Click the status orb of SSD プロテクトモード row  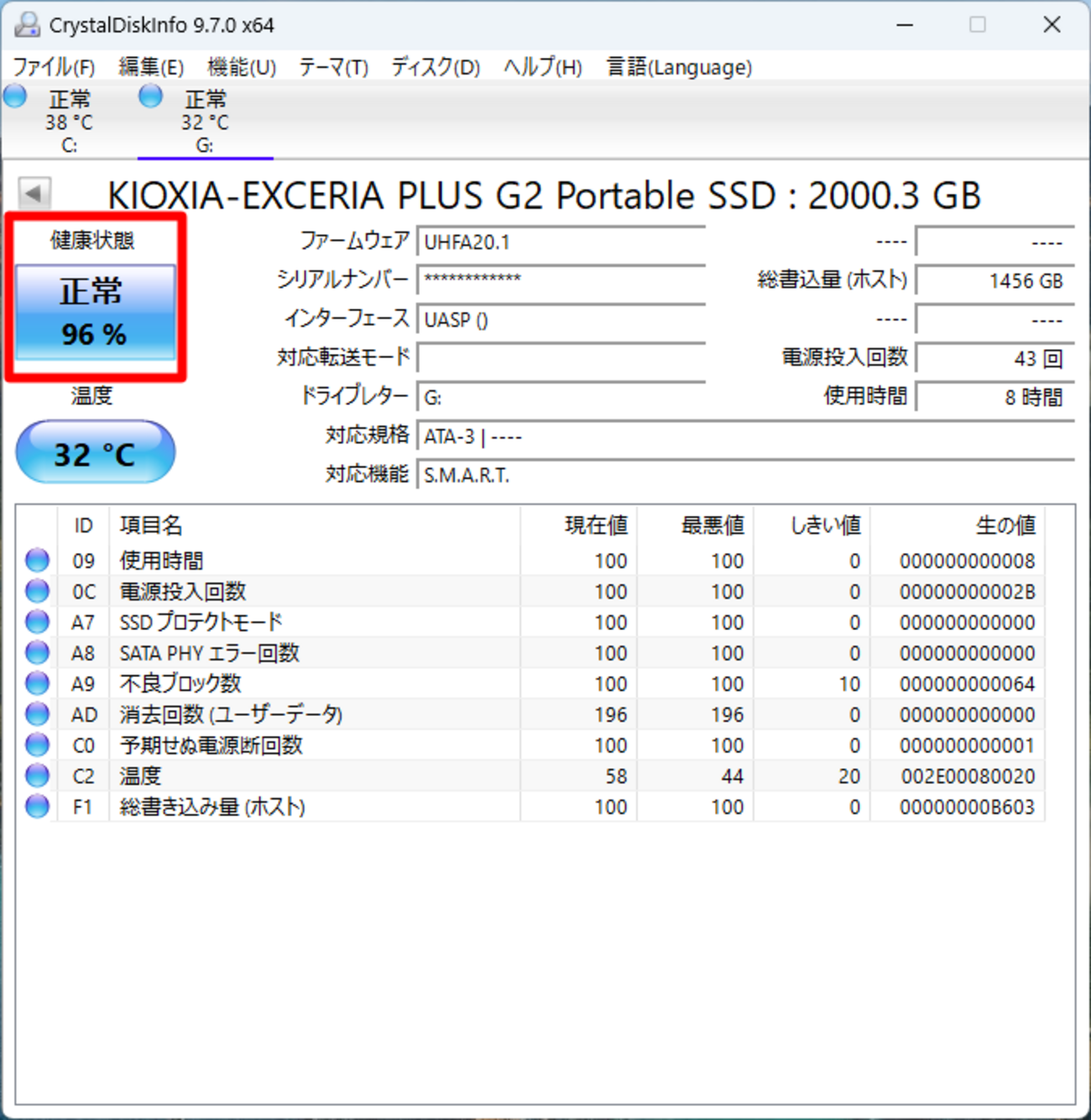(x=37, y=622)
